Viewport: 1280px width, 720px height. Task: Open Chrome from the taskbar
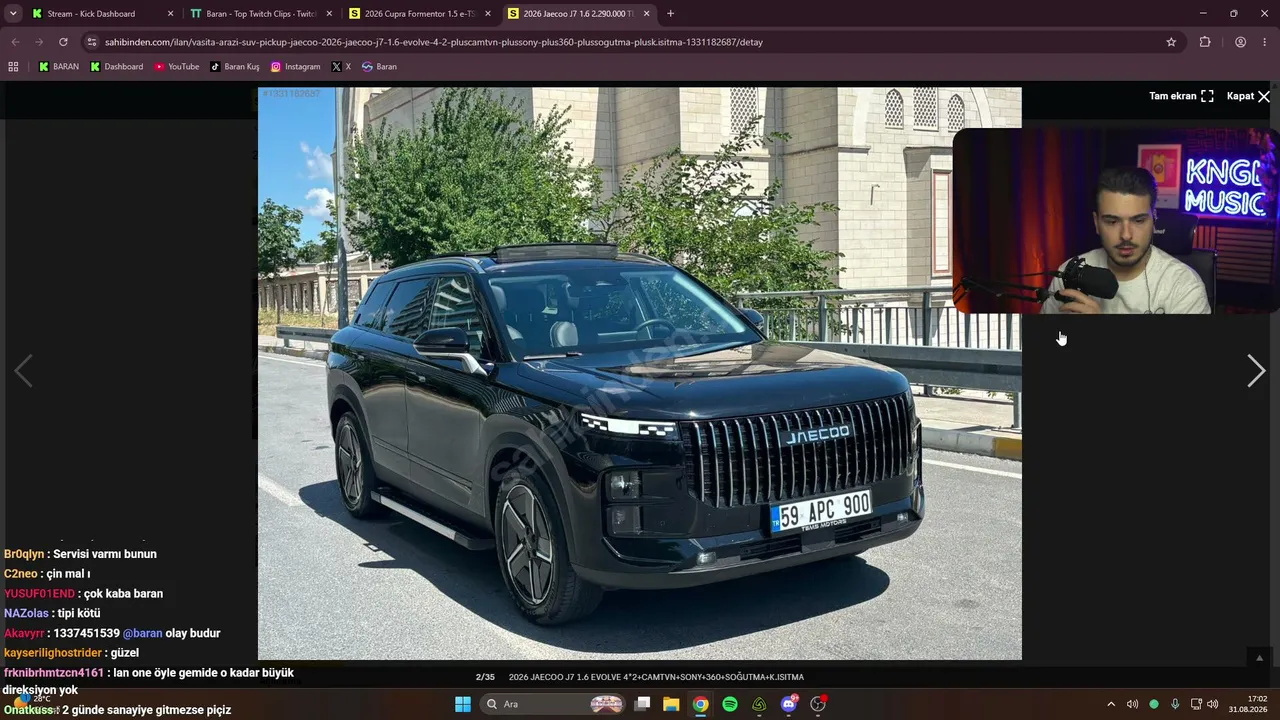click(701, 704)
